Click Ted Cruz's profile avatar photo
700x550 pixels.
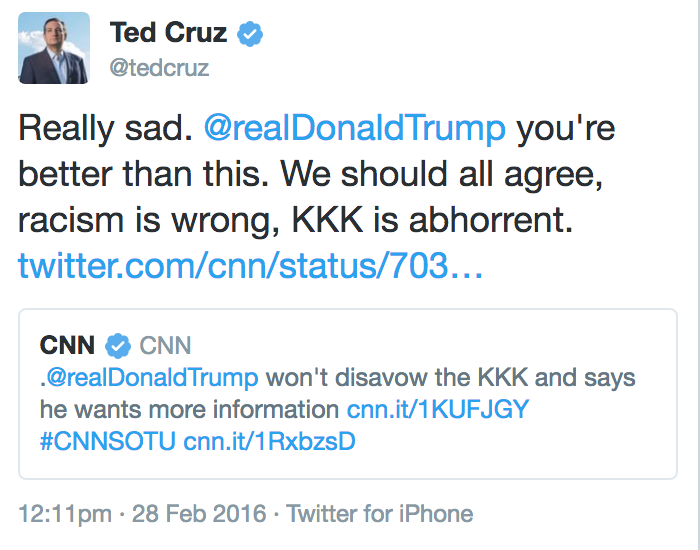54,48
